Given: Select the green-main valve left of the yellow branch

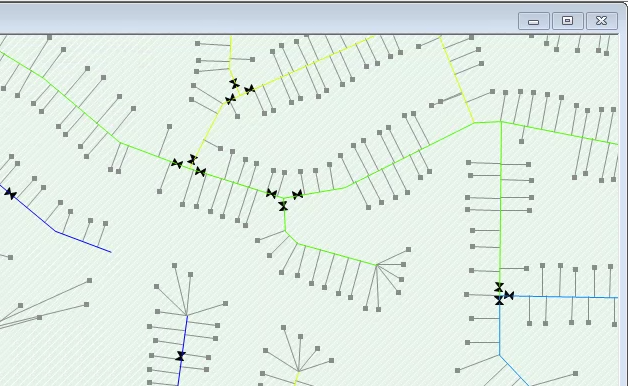Looking at the screenshot, I should point(177,163).
